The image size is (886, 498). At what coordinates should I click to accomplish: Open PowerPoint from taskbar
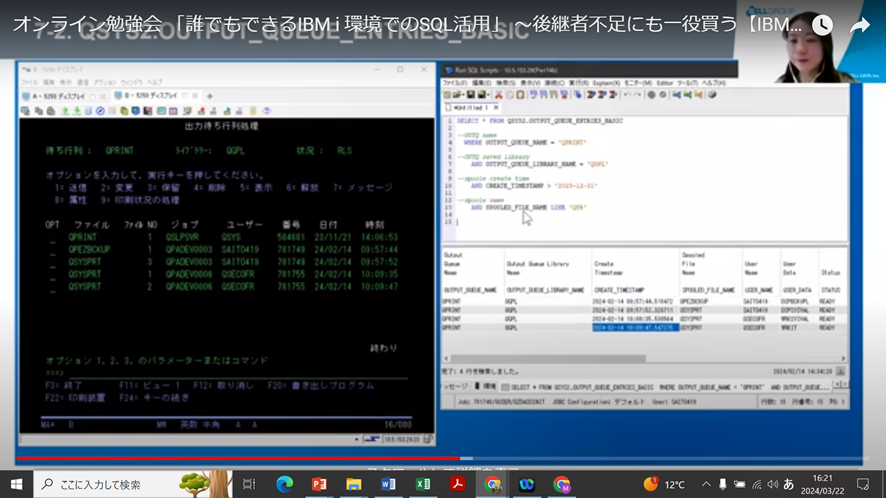[319, 484]
